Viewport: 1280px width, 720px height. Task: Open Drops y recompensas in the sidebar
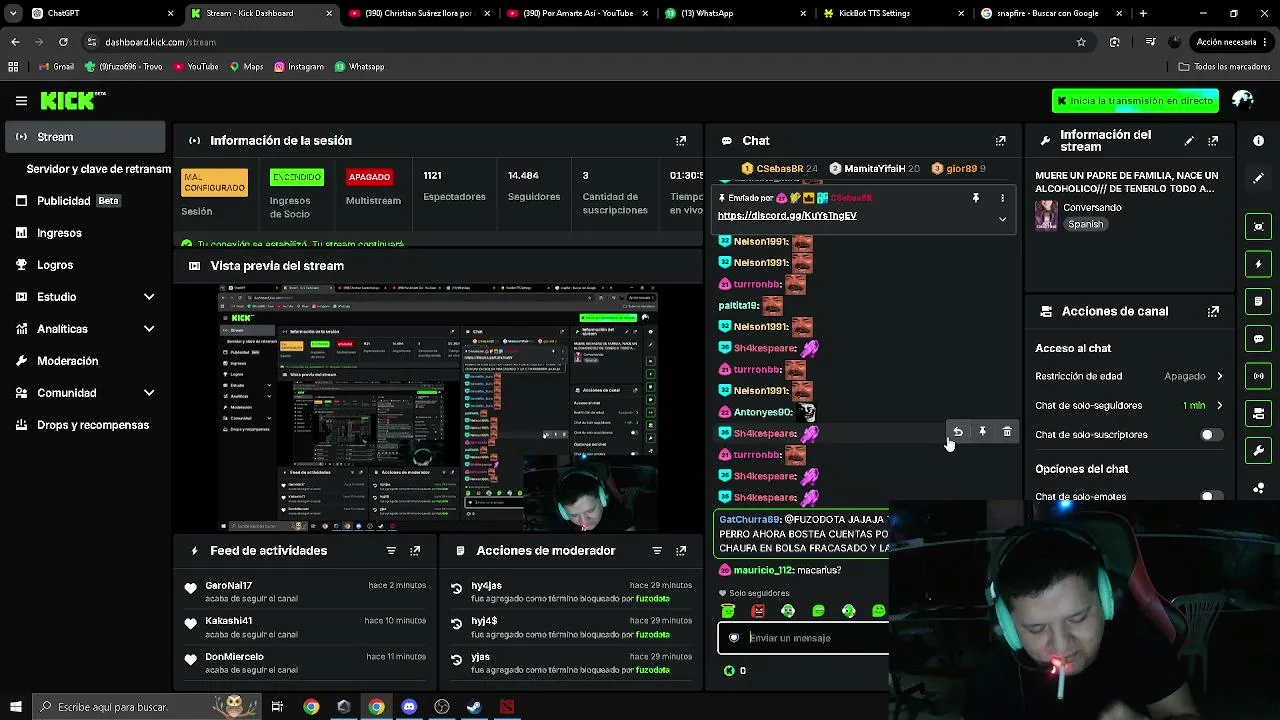[86, 425]
